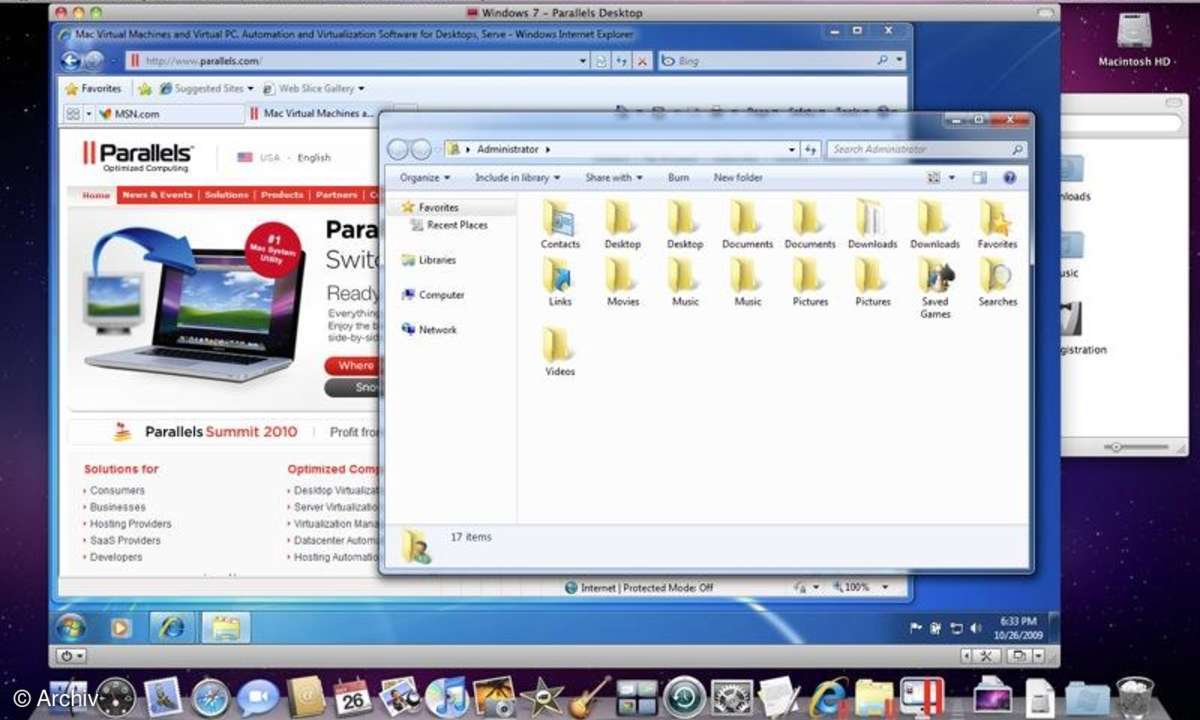Toggle the Explorer preview pane button
The image size is (1200, 720).
tap(979, 178)
